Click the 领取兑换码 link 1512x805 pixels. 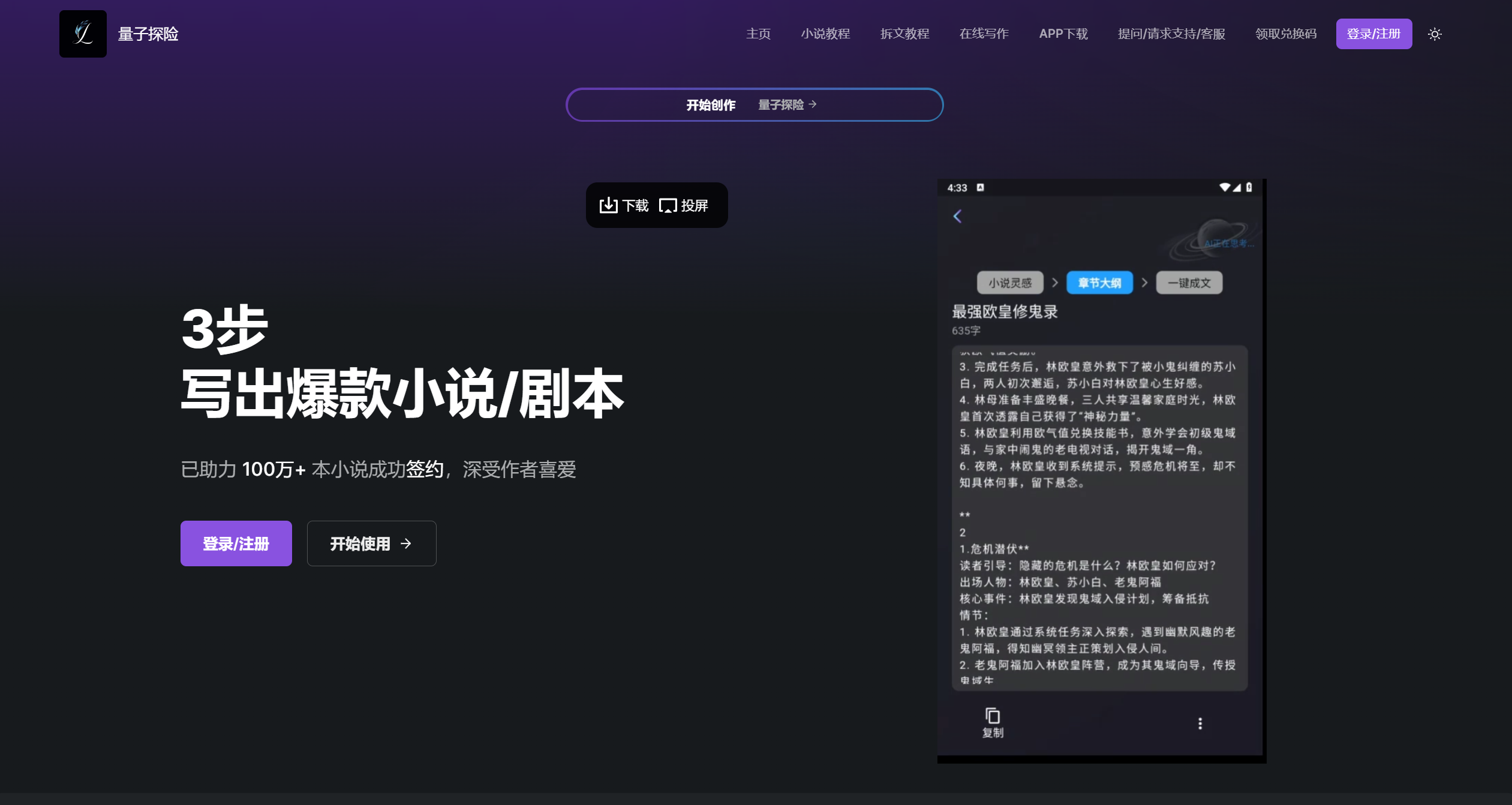click(1285, 34)
